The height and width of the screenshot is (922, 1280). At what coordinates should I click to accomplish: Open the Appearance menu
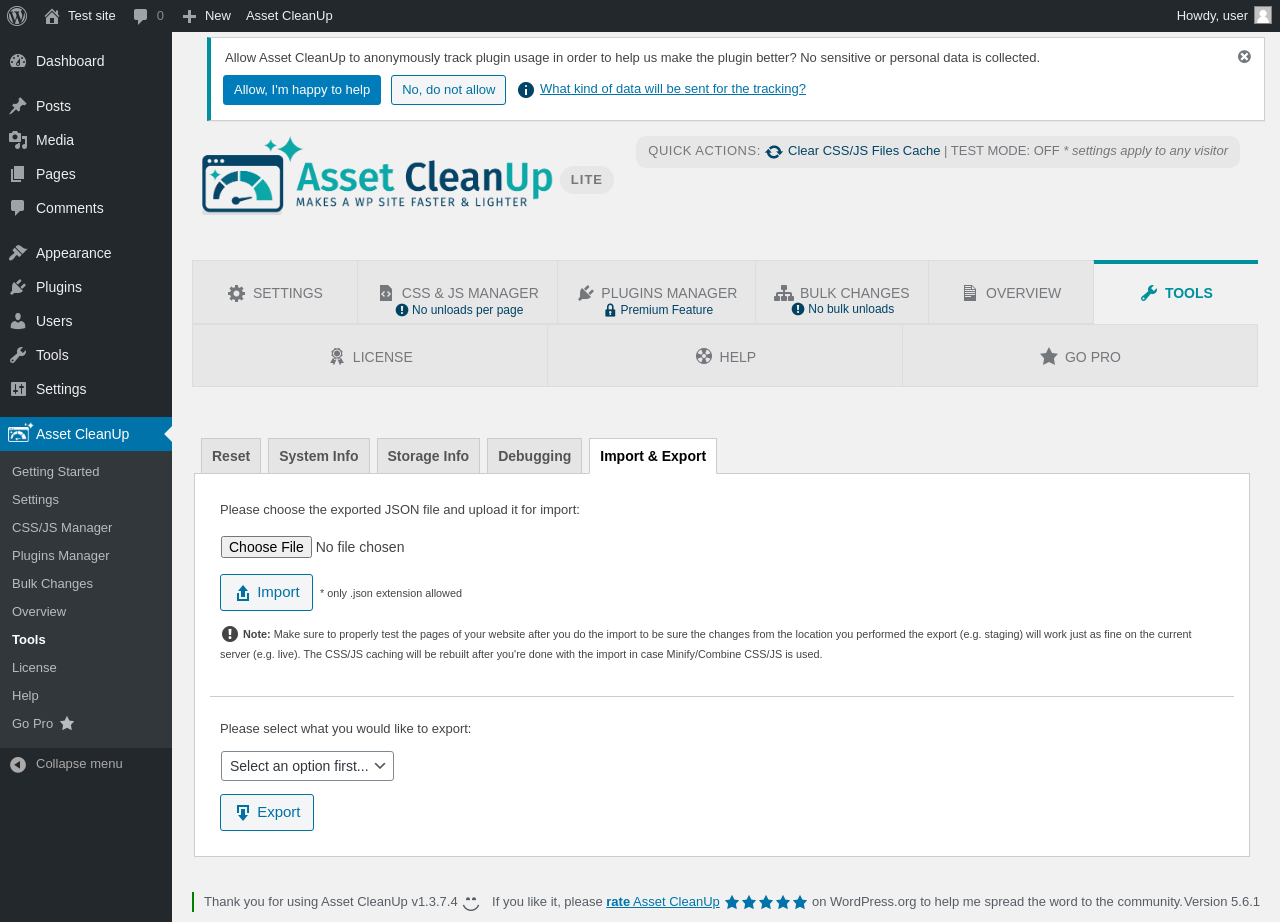(86, 253)
